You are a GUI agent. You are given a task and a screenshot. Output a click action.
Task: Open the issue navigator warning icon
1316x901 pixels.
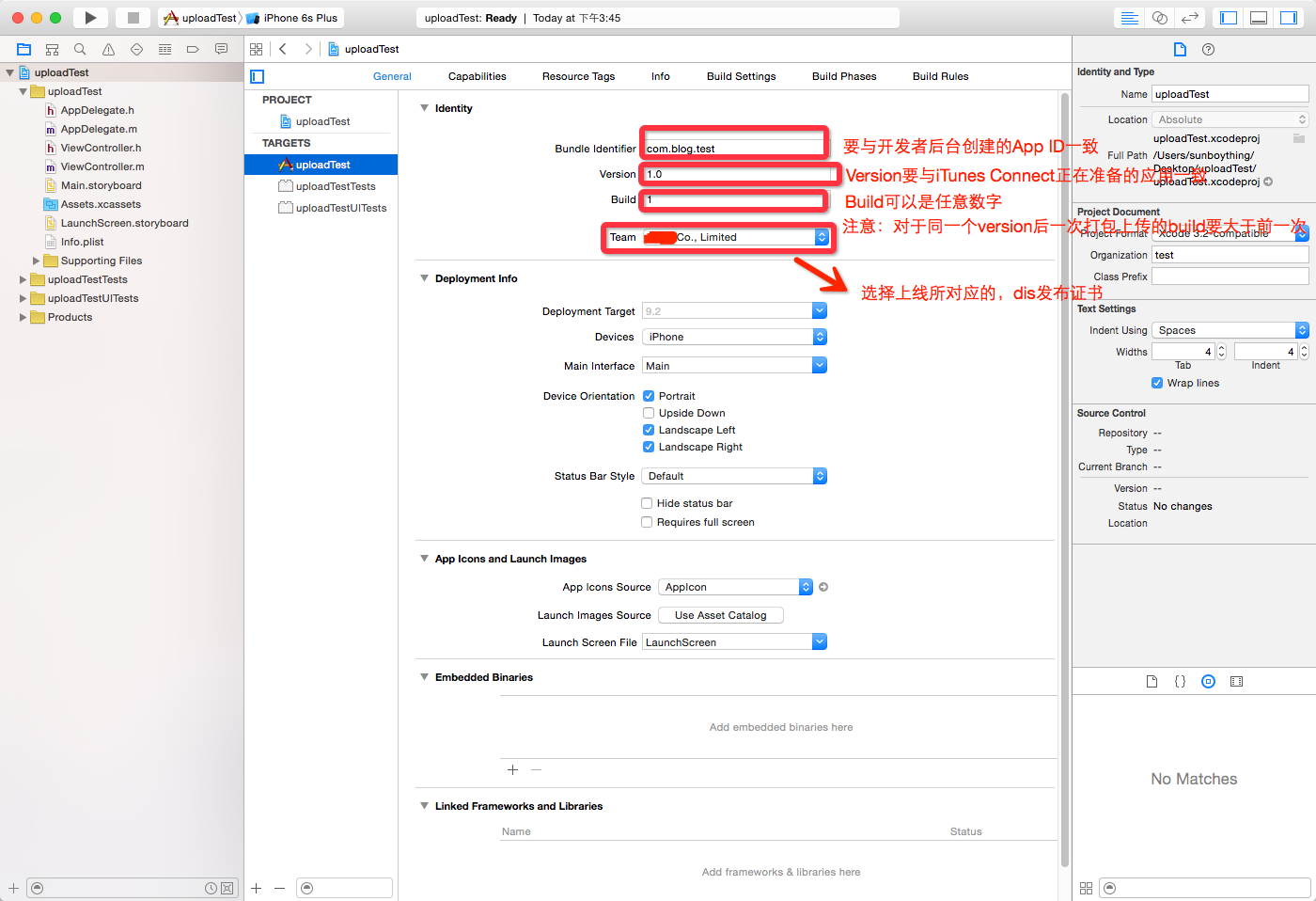(108, 49)
